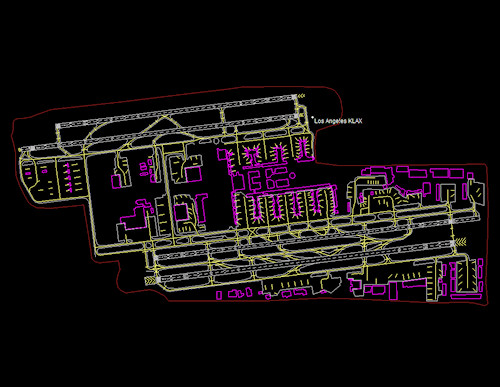This screenshot has width=500, height=387.
Task: Click the tall magenta rectangle along the bottom edge
Action: point(393,291)
